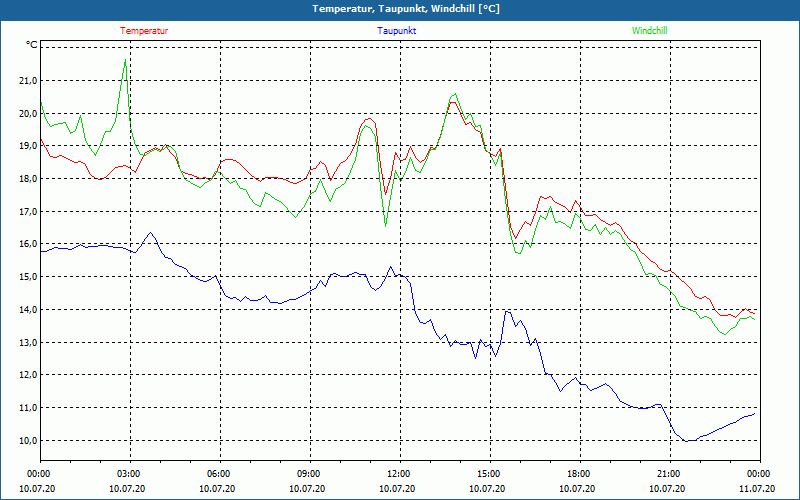Click the 17,0 y-axis value
This screenshot has height=500, width=800.
pos(28,211)
